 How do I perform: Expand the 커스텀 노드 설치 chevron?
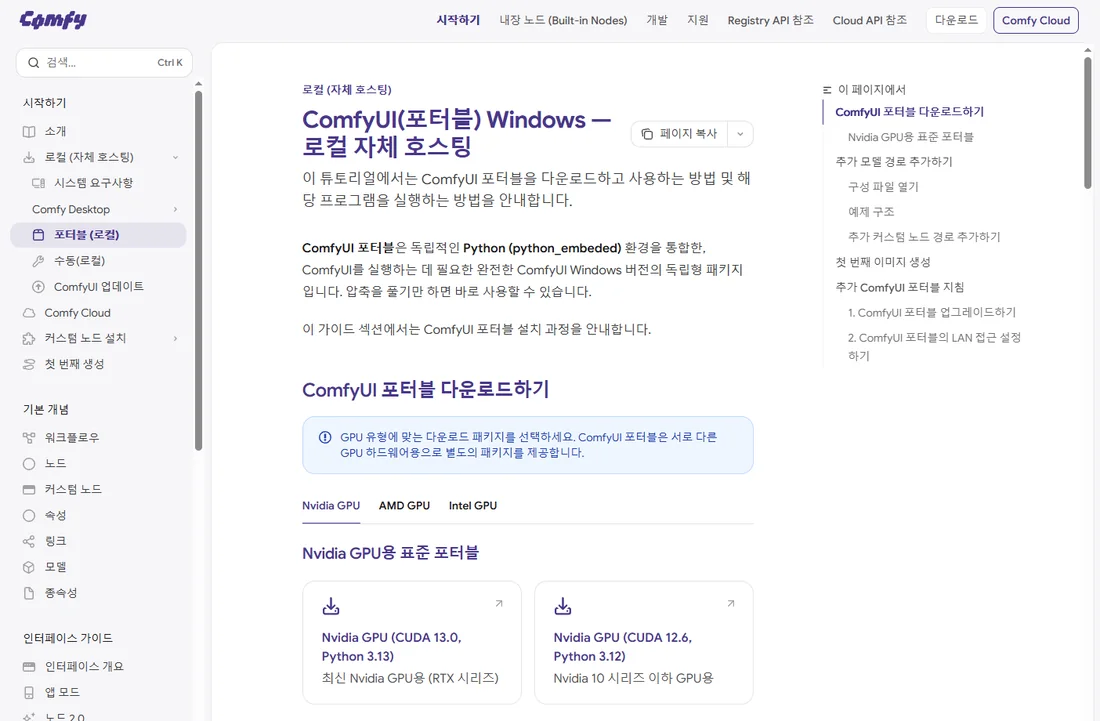(x=175, y=339)
